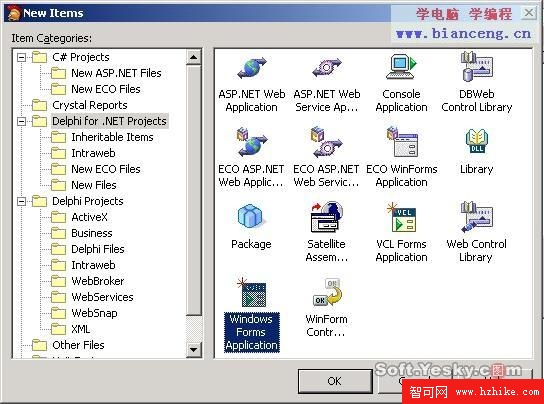This screenshot has height=404, width=544.
Task: Select the XML folder
Action: pyautogui.click(x=80, y=329)
